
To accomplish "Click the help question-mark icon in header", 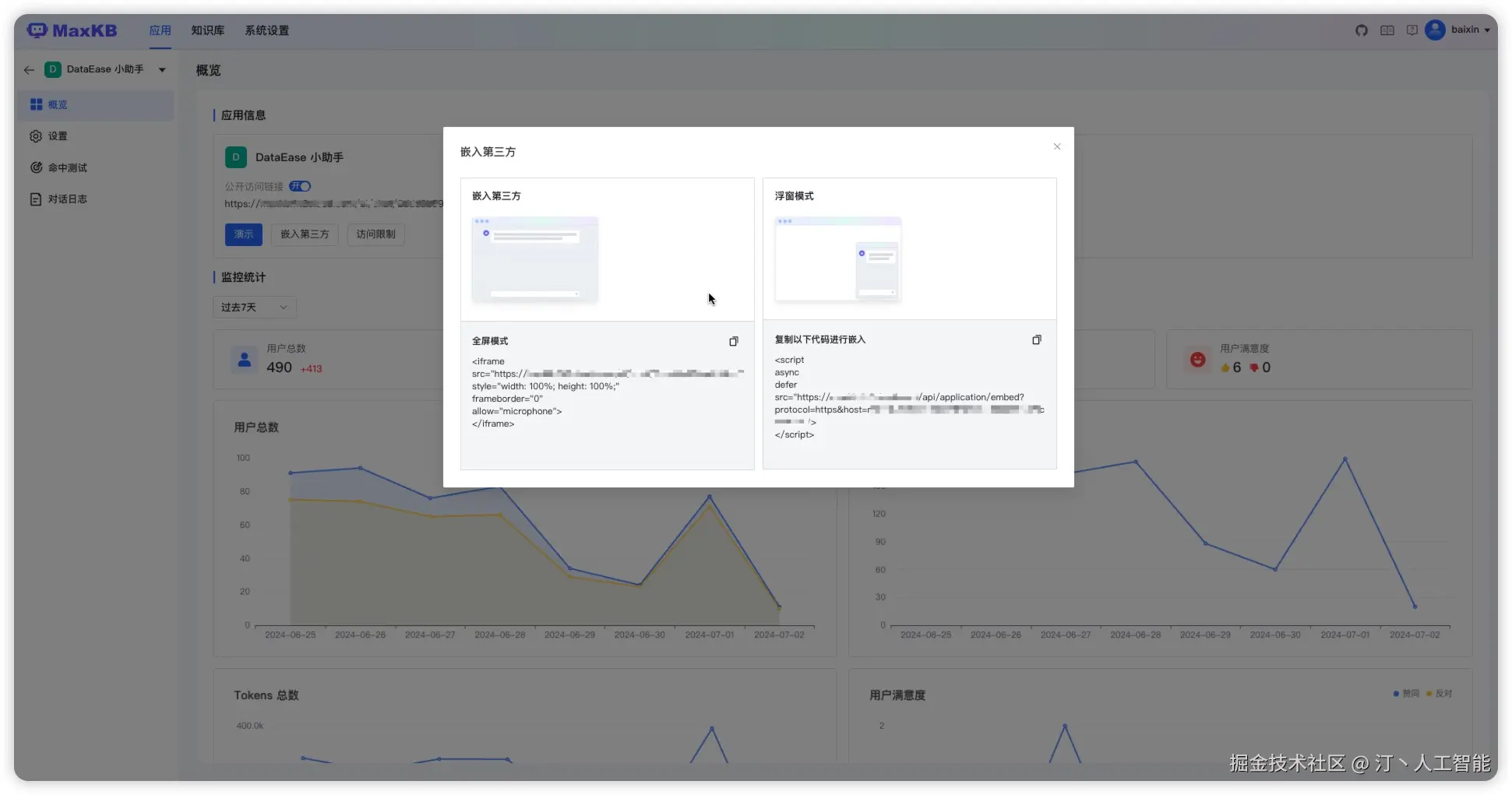I will click(x=1412, y=30).
